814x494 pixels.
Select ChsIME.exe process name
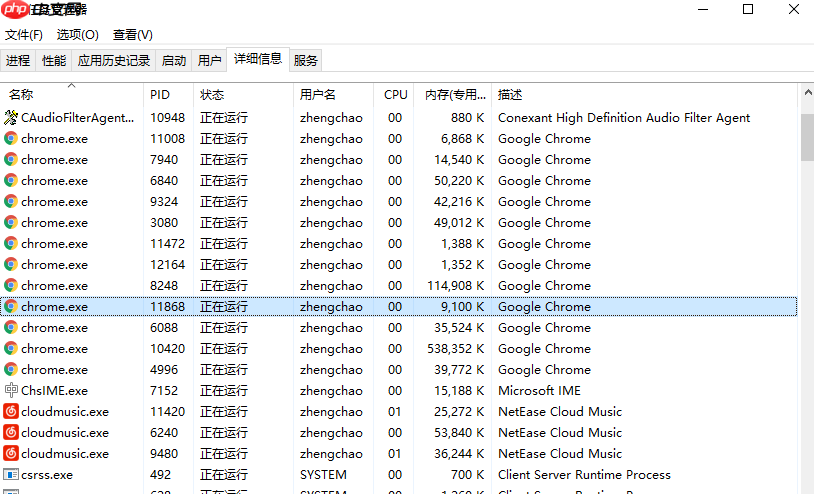pyautogui.click(x=55, y=390)
